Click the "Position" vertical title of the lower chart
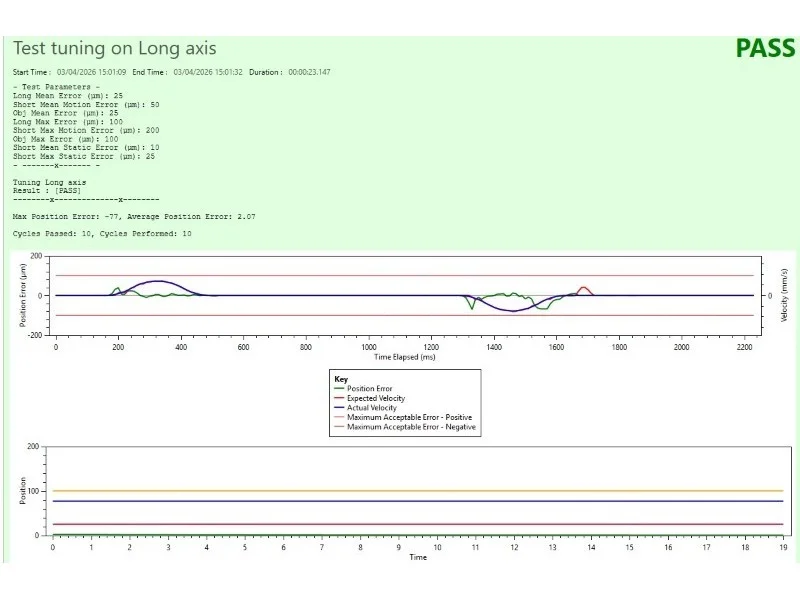This screenshot has height=600, width=800. [22, 491]
